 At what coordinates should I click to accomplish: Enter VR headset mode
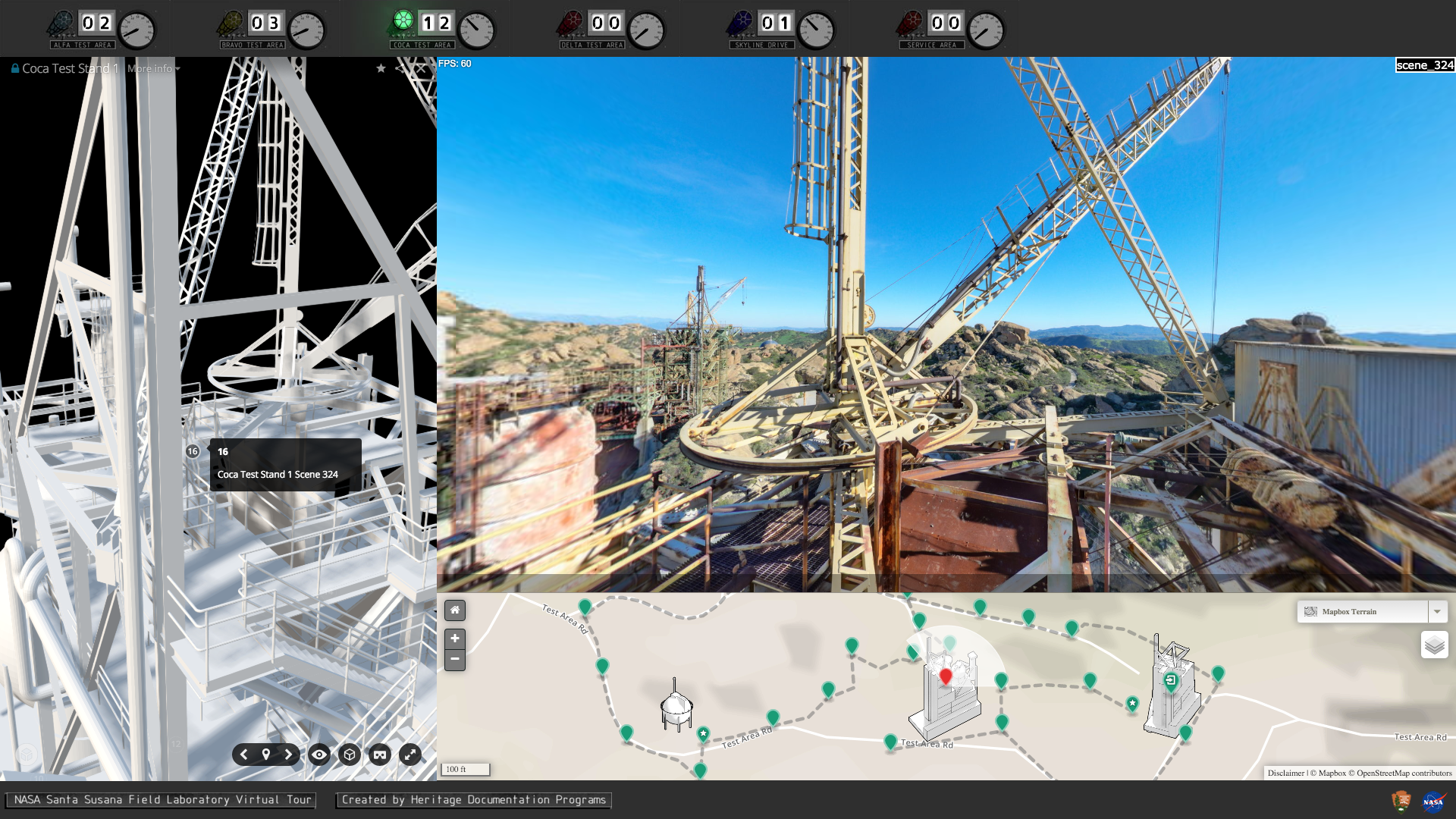tap(380, 755)
